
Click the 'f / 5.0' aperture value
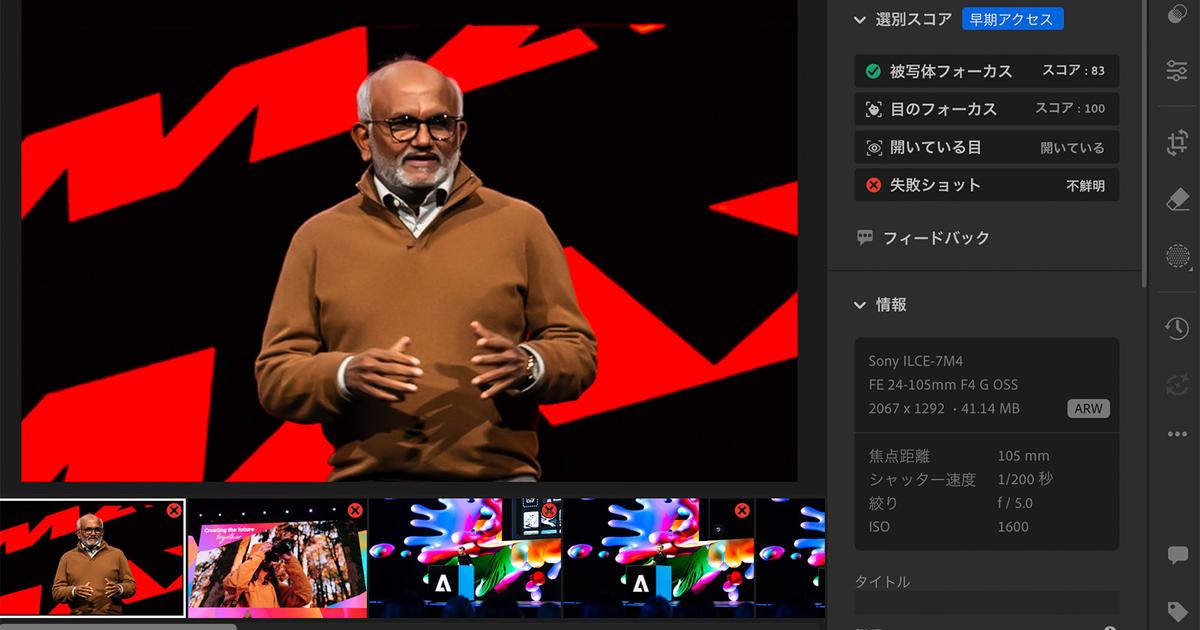click(x=1015, y=503)
